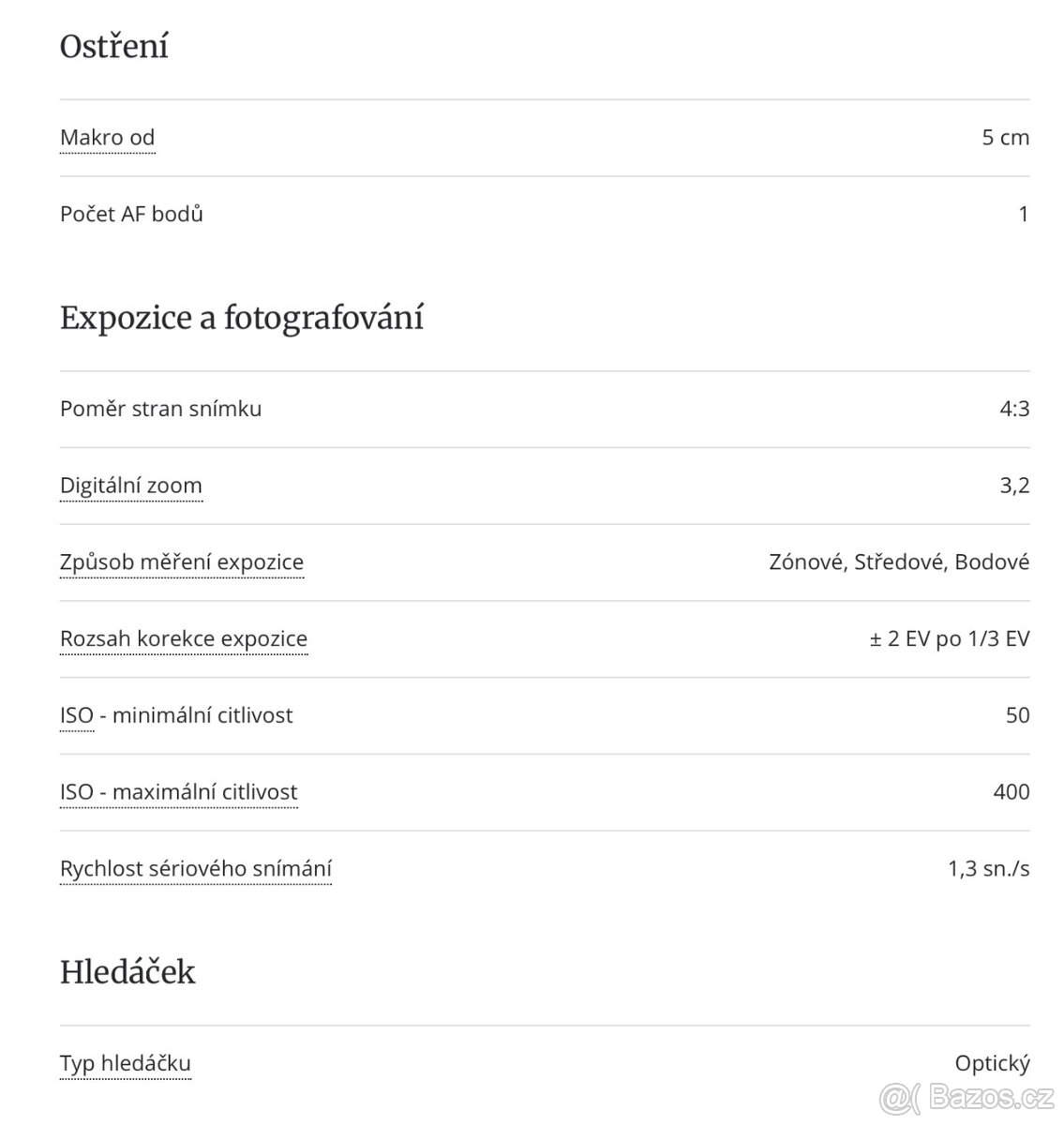The height and width of the screenshot is (1125, 1064).
Task: Click the "Ostření" section heading
Action: 113,46
